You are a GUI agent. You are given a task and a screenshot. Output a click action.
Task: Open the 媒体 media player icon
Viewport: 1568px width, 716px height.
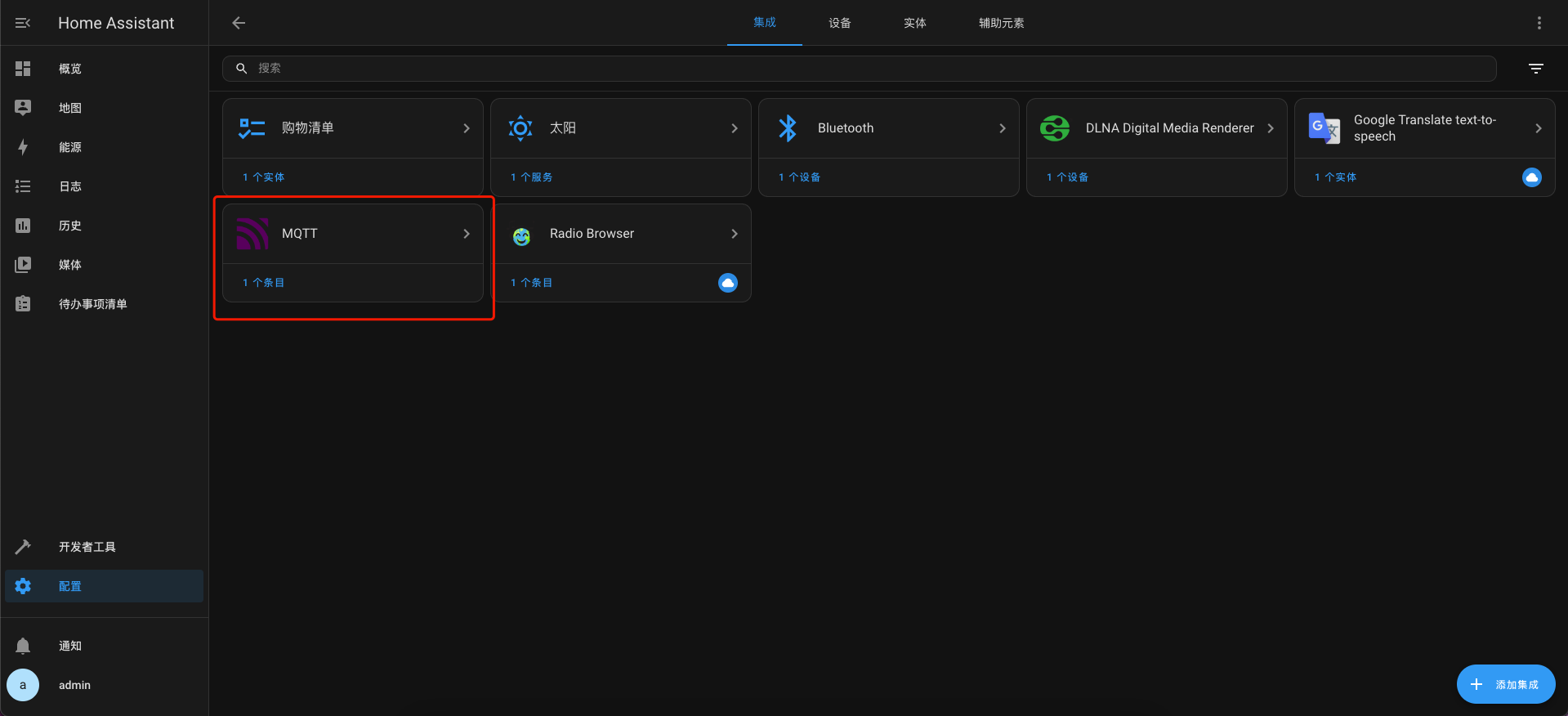point(23,265)
